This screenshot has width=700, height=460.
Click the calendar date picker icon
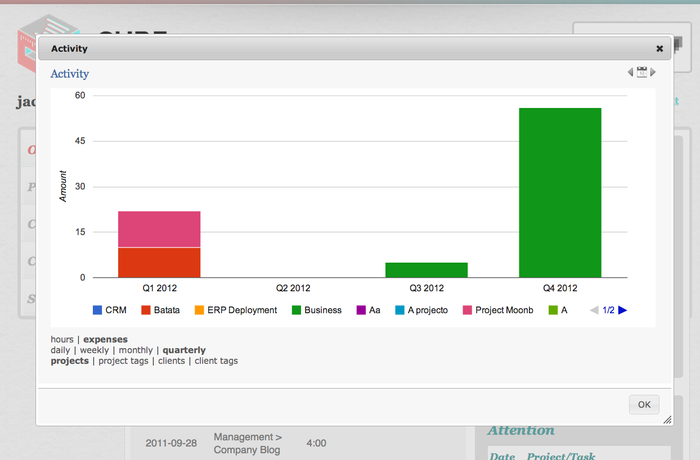pyautogui.click(x=641, y=73)
